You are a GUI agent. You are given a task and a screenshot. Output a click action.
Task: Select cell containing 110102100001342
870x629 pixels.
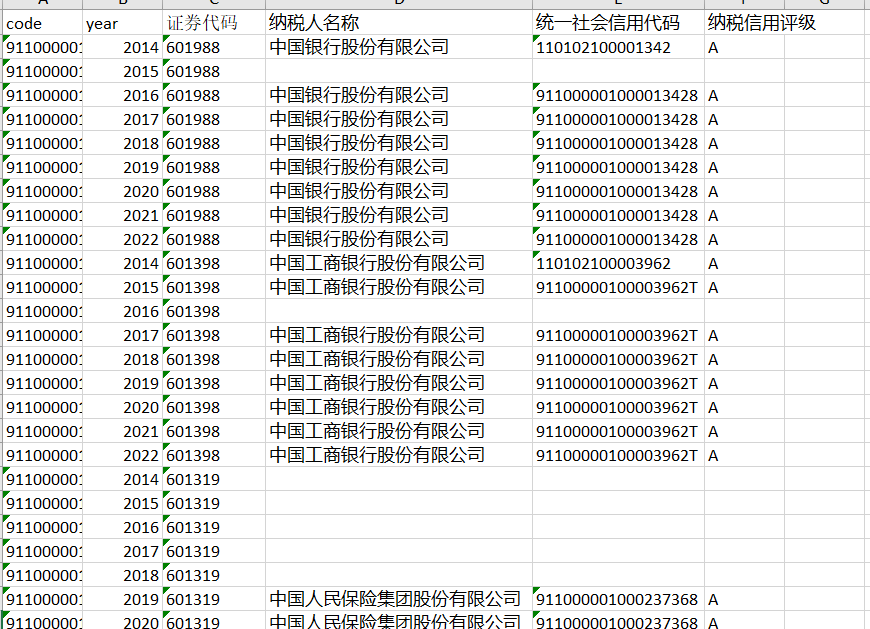click(617, 47)
